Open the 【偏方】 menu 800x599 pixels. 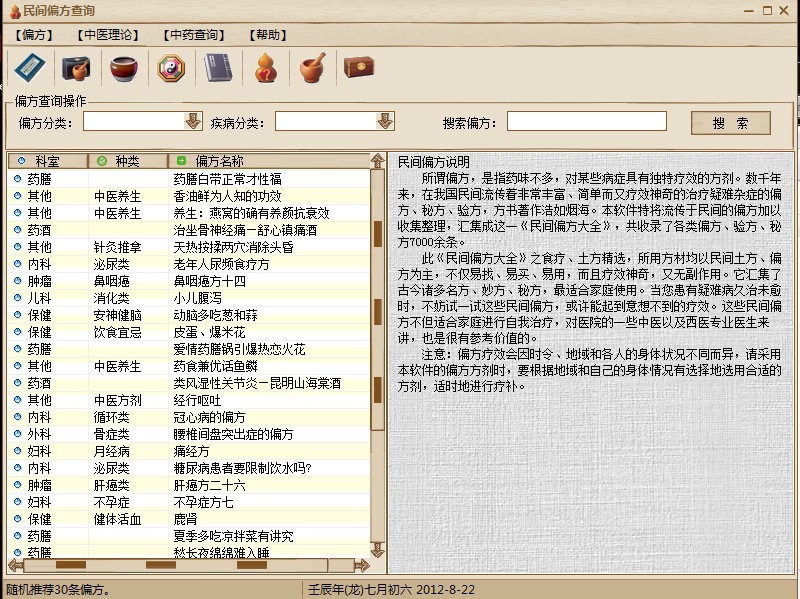pos(34,35)
